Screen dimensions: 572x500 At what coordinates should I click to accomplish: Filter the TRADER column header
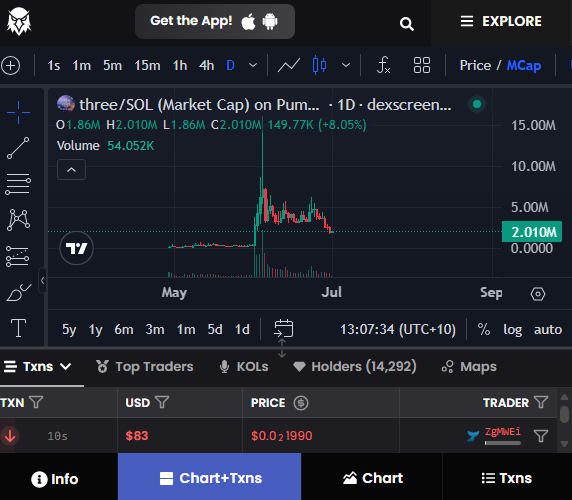(541, 402)
